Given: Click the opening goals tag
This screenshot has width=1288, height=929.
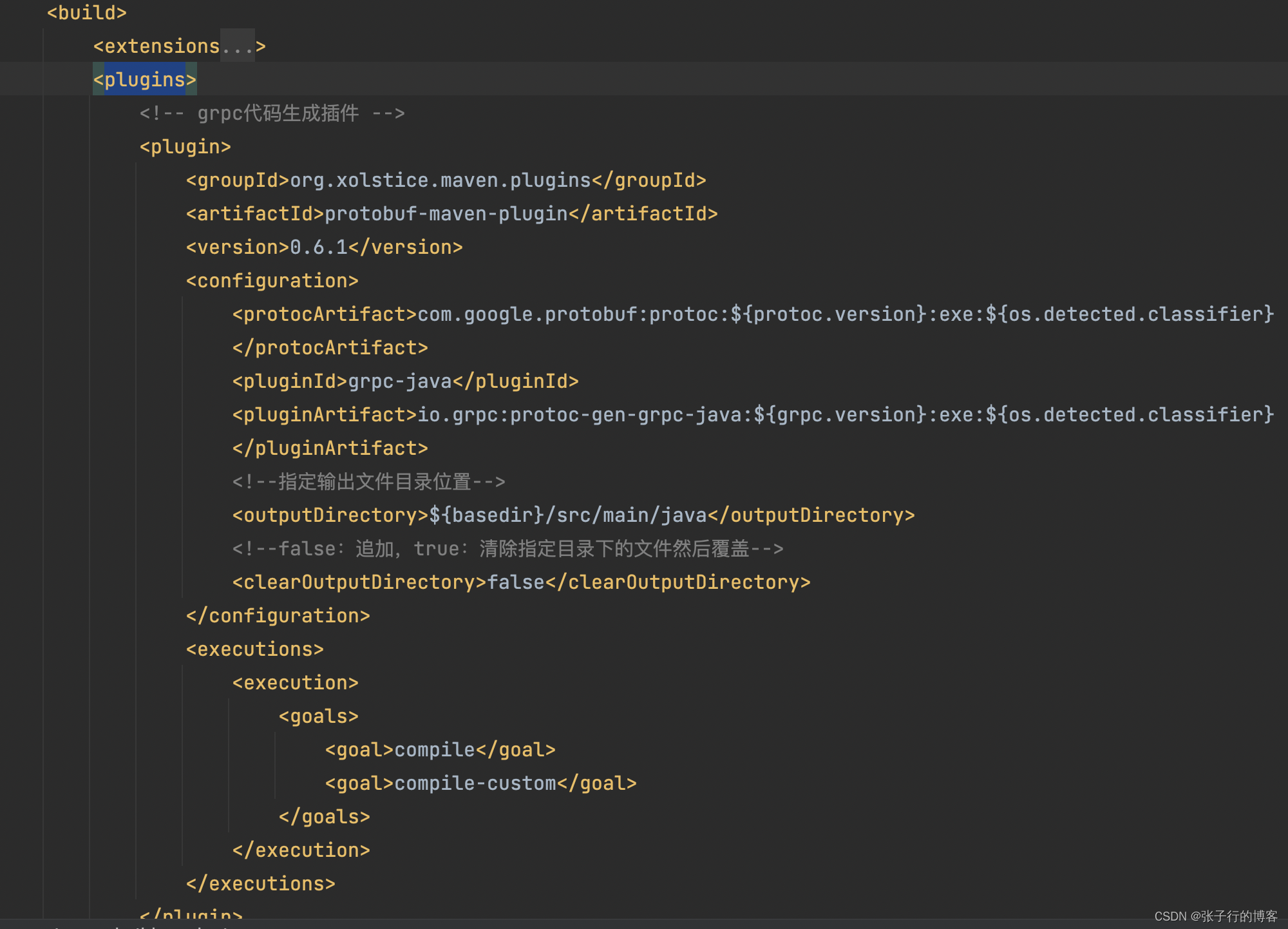Looking at the screenshot, I should coord(319,716).
